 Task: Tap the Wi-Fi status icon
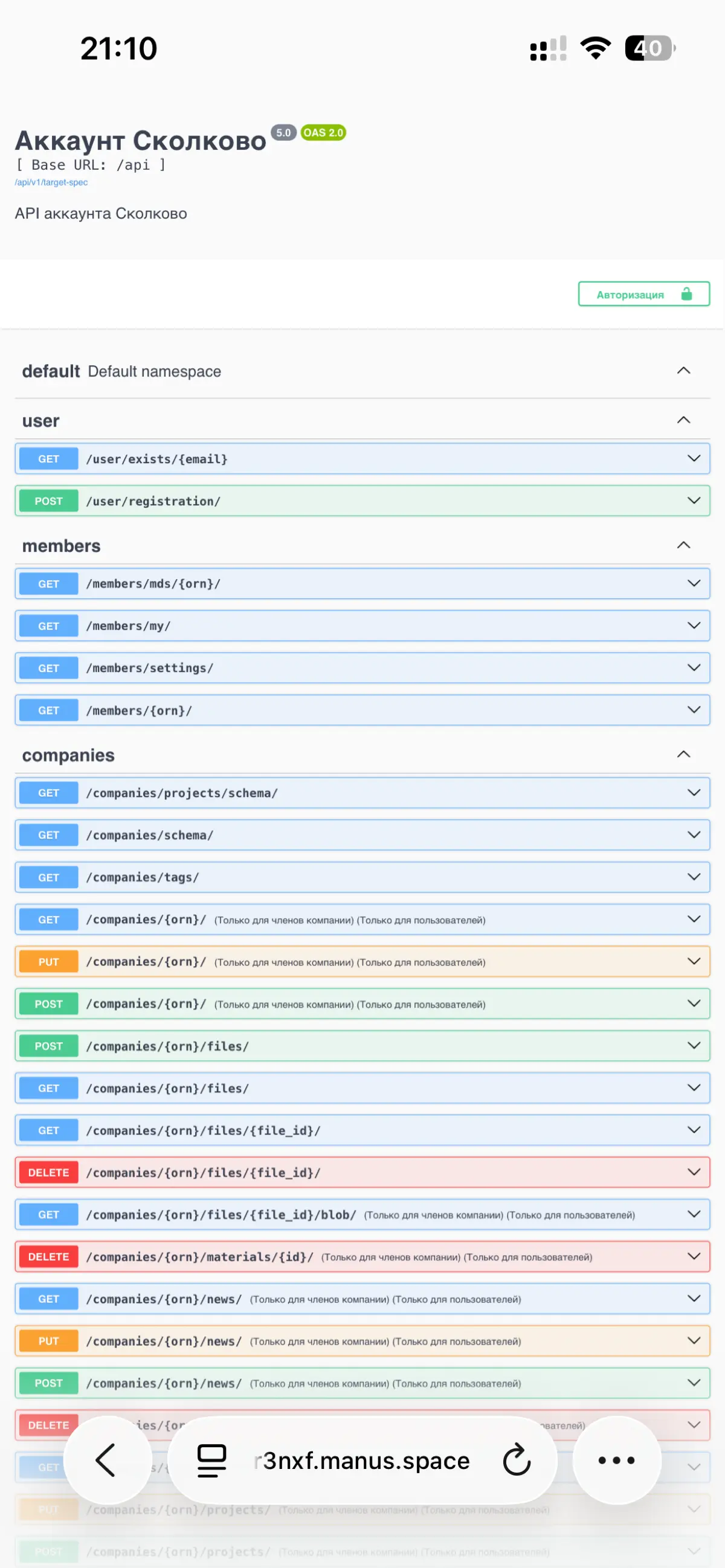[595, 48]
